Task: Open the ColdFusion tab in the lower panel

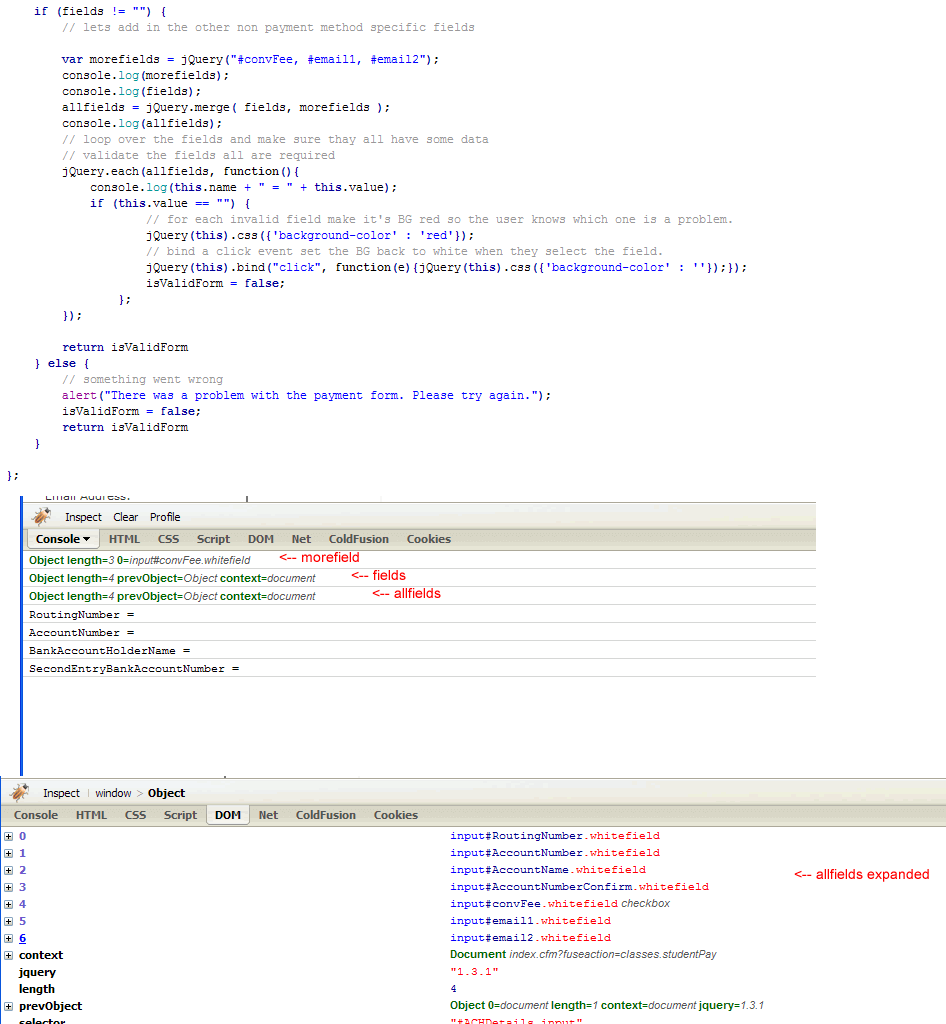Action: [325, 815]
